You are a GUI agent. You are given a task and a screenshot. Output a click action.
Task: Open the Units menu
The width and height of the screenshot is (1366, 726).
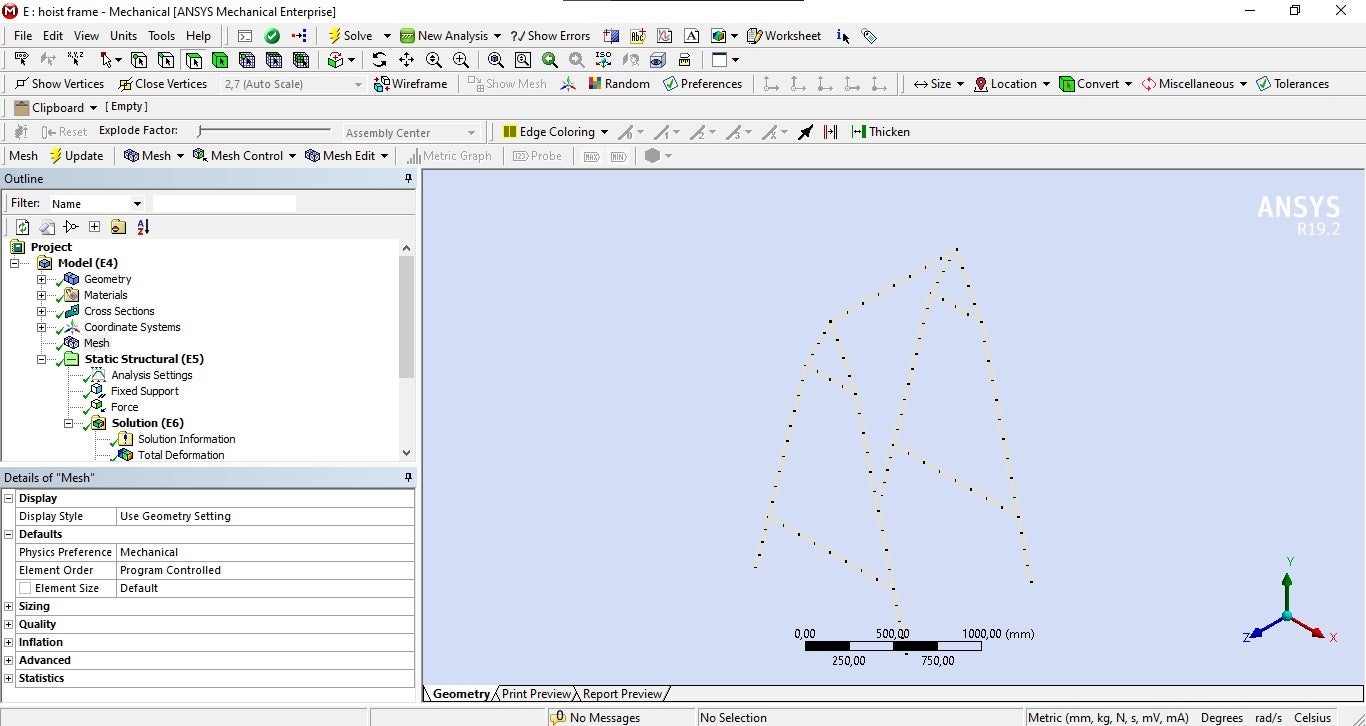[x=123, y=36]
